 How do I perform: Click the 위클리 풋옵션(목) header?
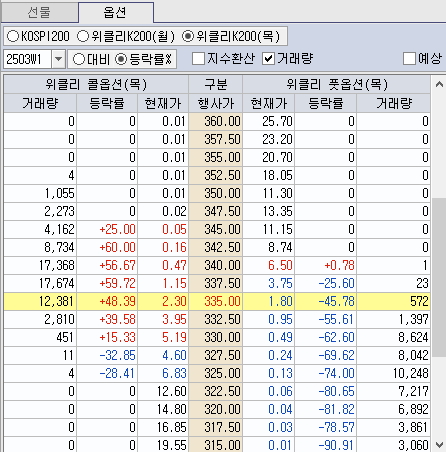pyautogui.click(x=336, y=84)
